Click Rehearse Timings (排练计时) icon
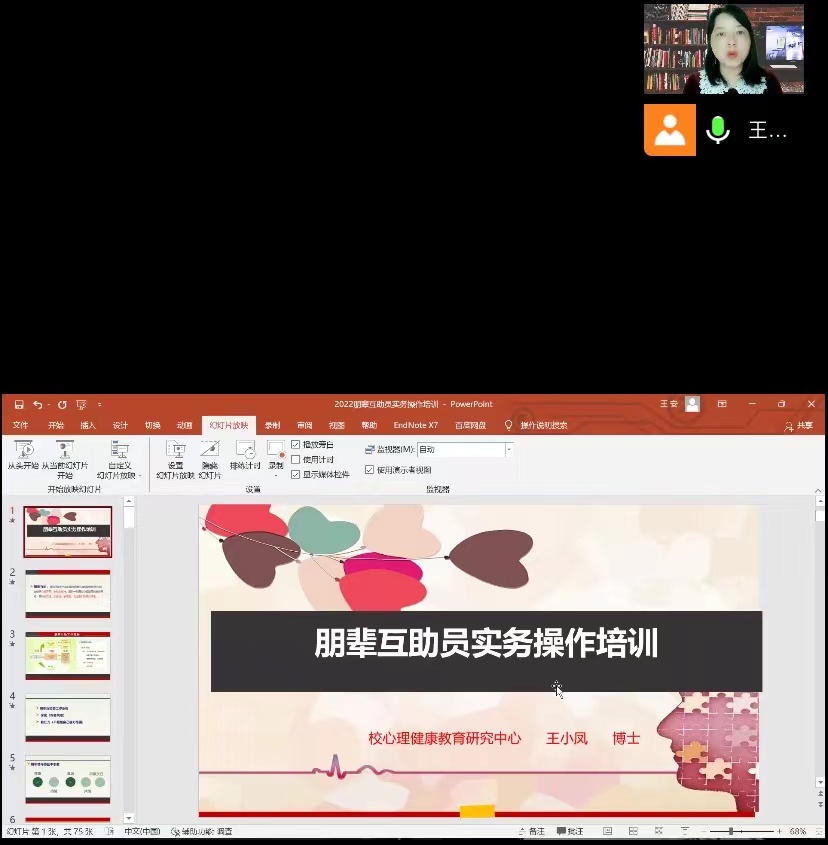The image size is (828, 845). (x=245, y=453)
